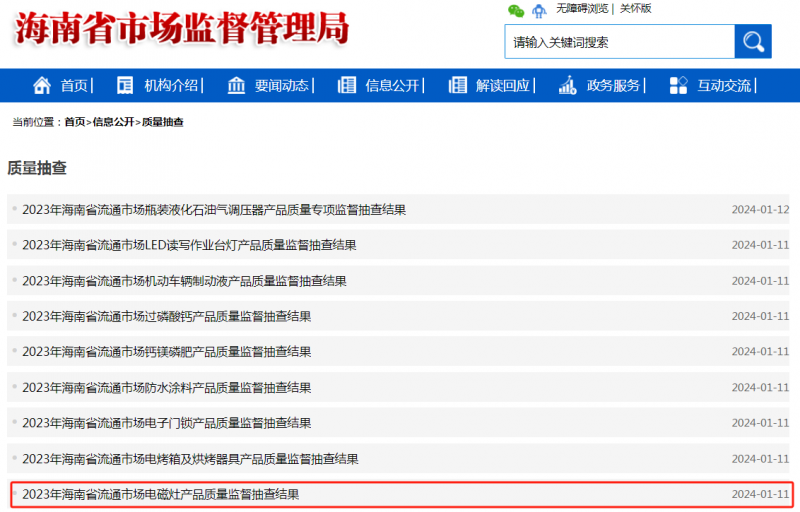The height and width of the screenshot is (512, 800).
Task: Click the accessibility robot icon
Action: [x=540, y=10]
